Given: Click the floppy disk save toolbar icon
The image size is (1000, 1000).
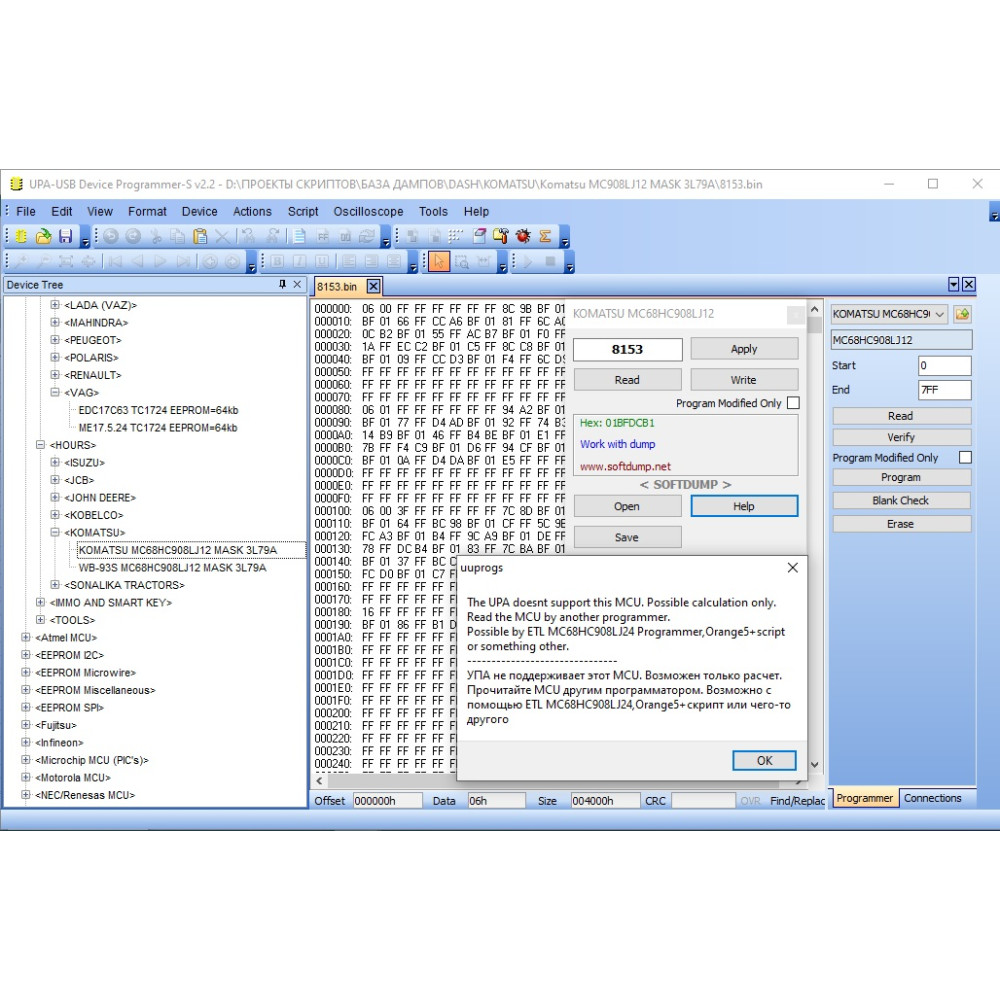Looking at the screenshot, I should [65, 237].
